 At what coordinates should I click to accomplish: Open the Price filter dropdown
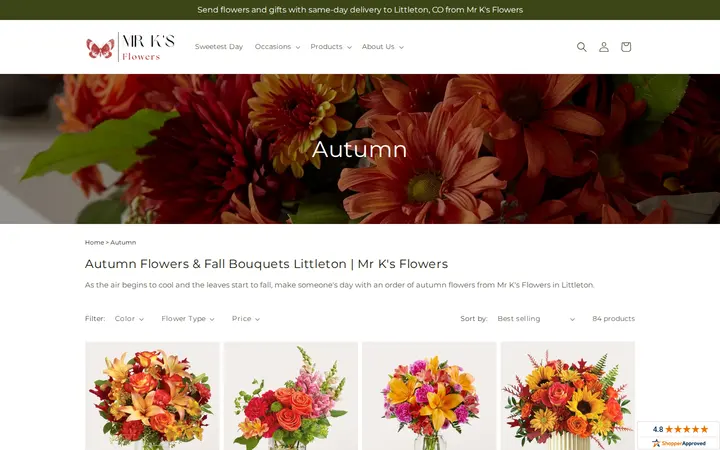click(x=246, y=319)
